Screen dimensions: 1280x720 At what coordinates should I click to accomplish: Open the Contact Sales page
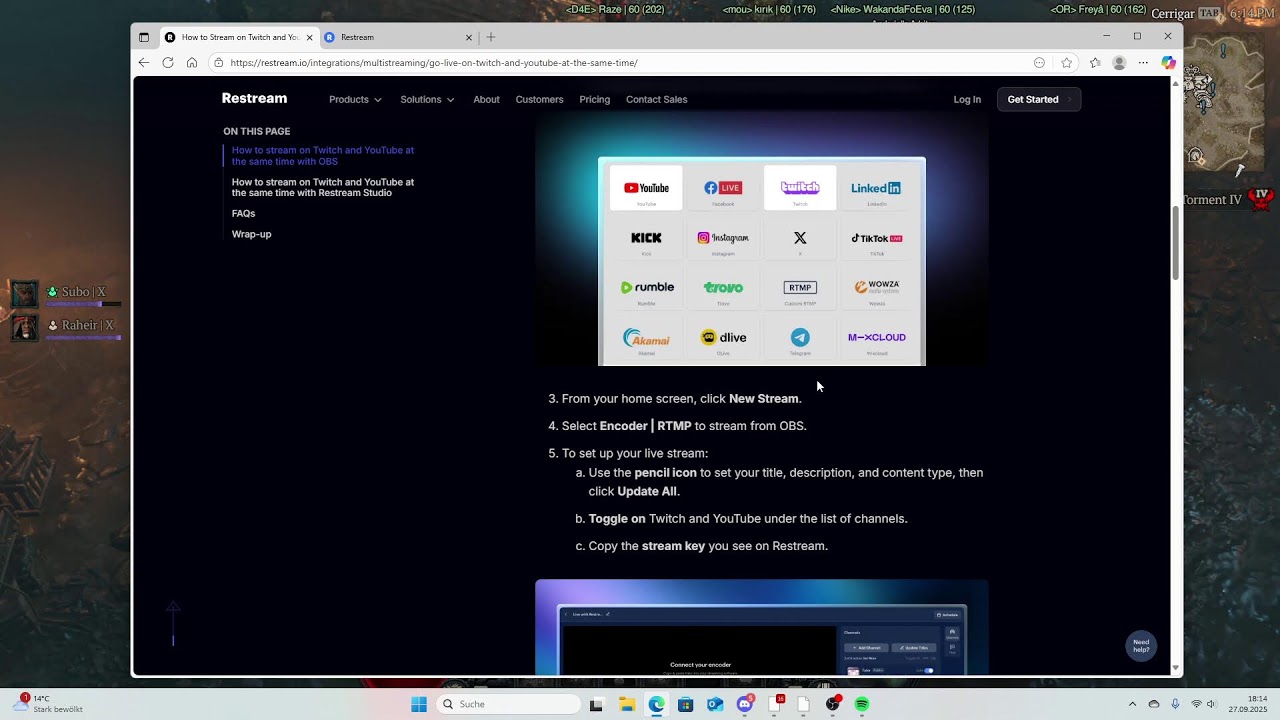point(656,99)
